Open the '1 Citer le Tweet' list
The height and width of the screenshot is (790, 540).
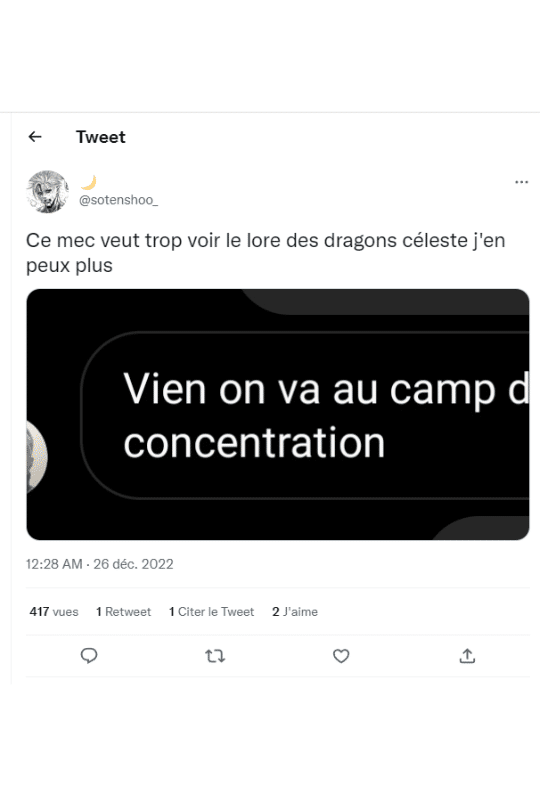pyautogui.click(x=212, y=612)
